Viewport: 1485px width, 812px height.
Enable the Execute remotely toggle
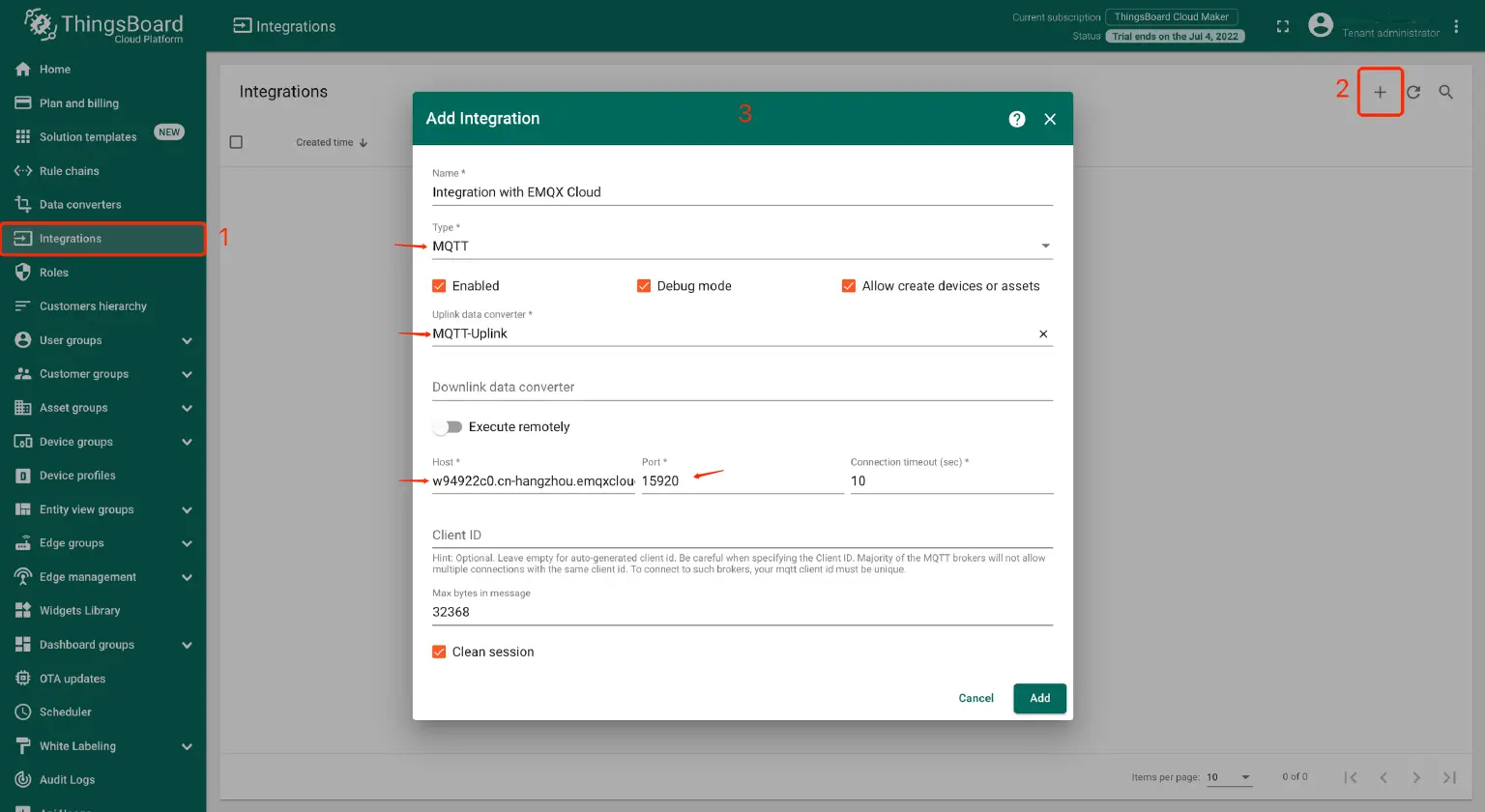(x=448, y=426)
